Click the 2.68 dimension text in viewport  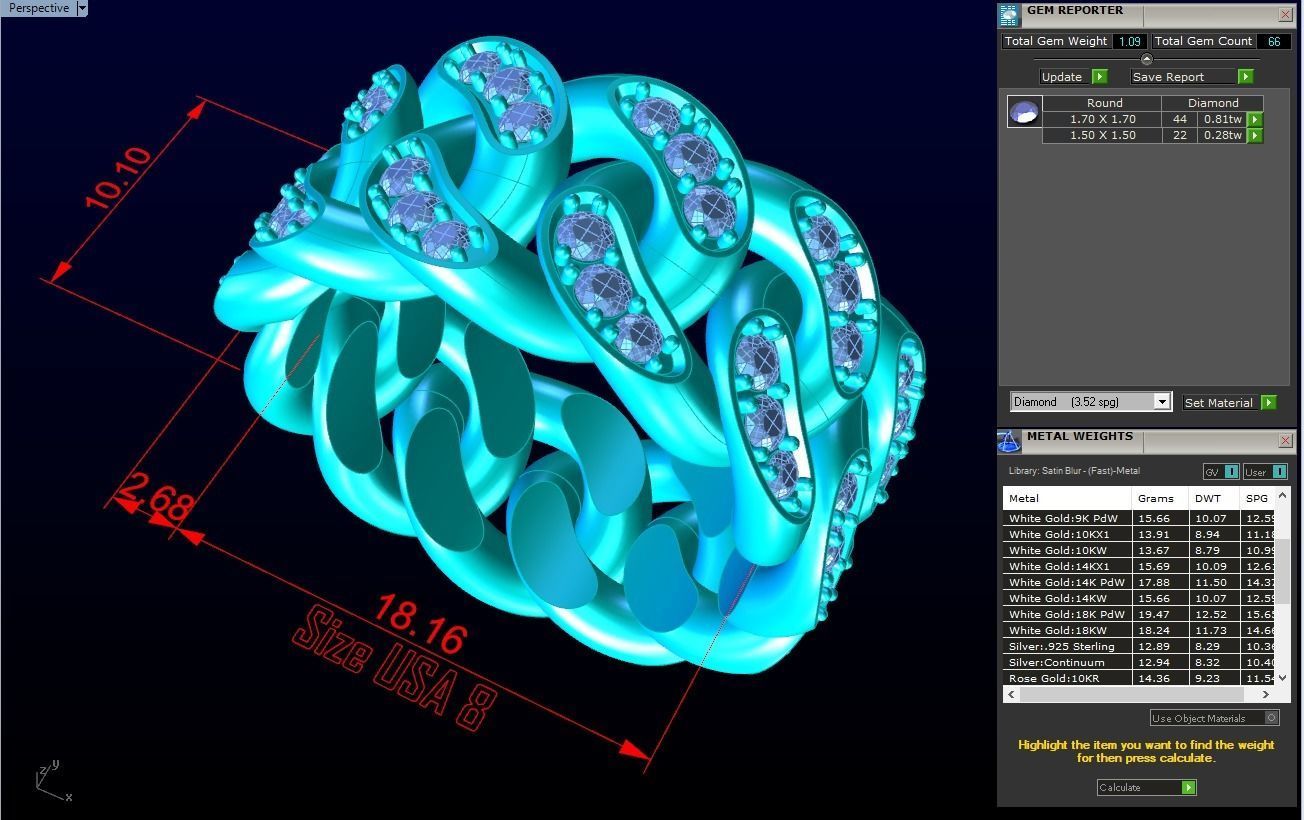153,497
